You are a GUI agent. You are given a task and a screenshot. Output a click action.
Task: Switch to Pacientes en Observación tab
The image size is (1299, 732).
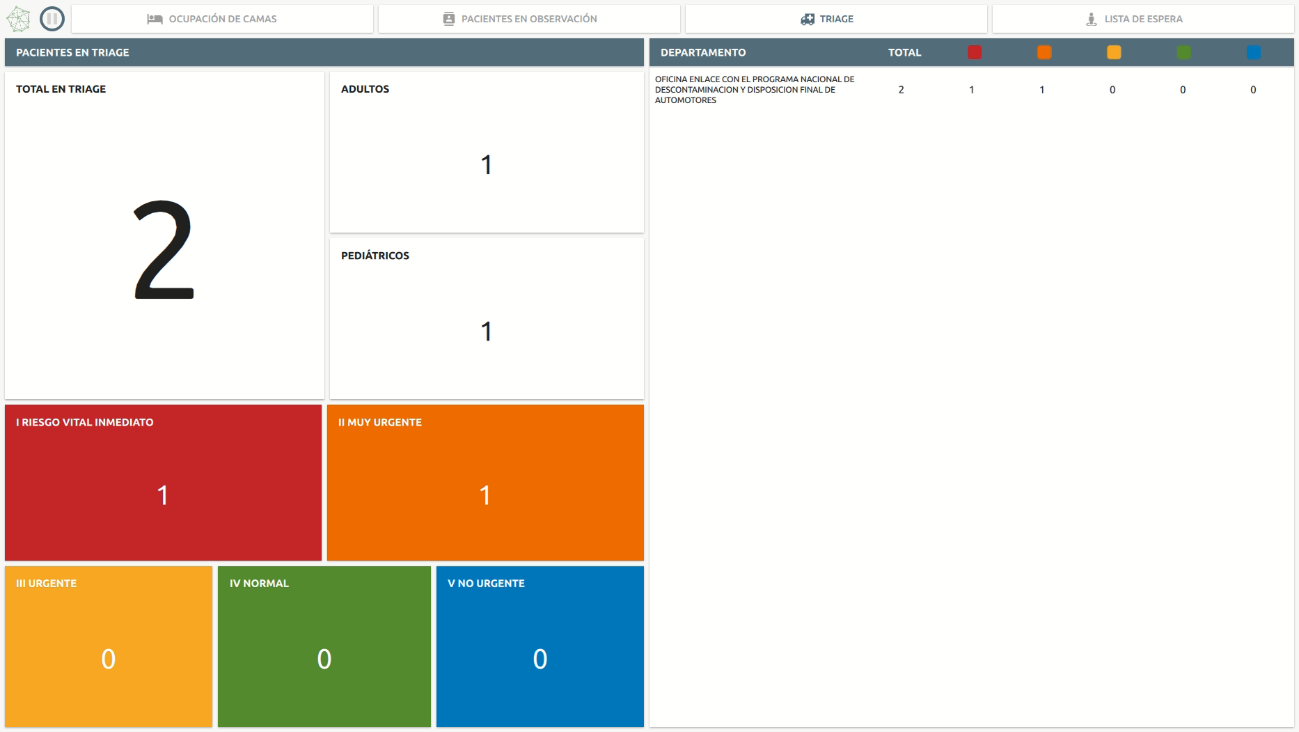click(x=529, y=19)
